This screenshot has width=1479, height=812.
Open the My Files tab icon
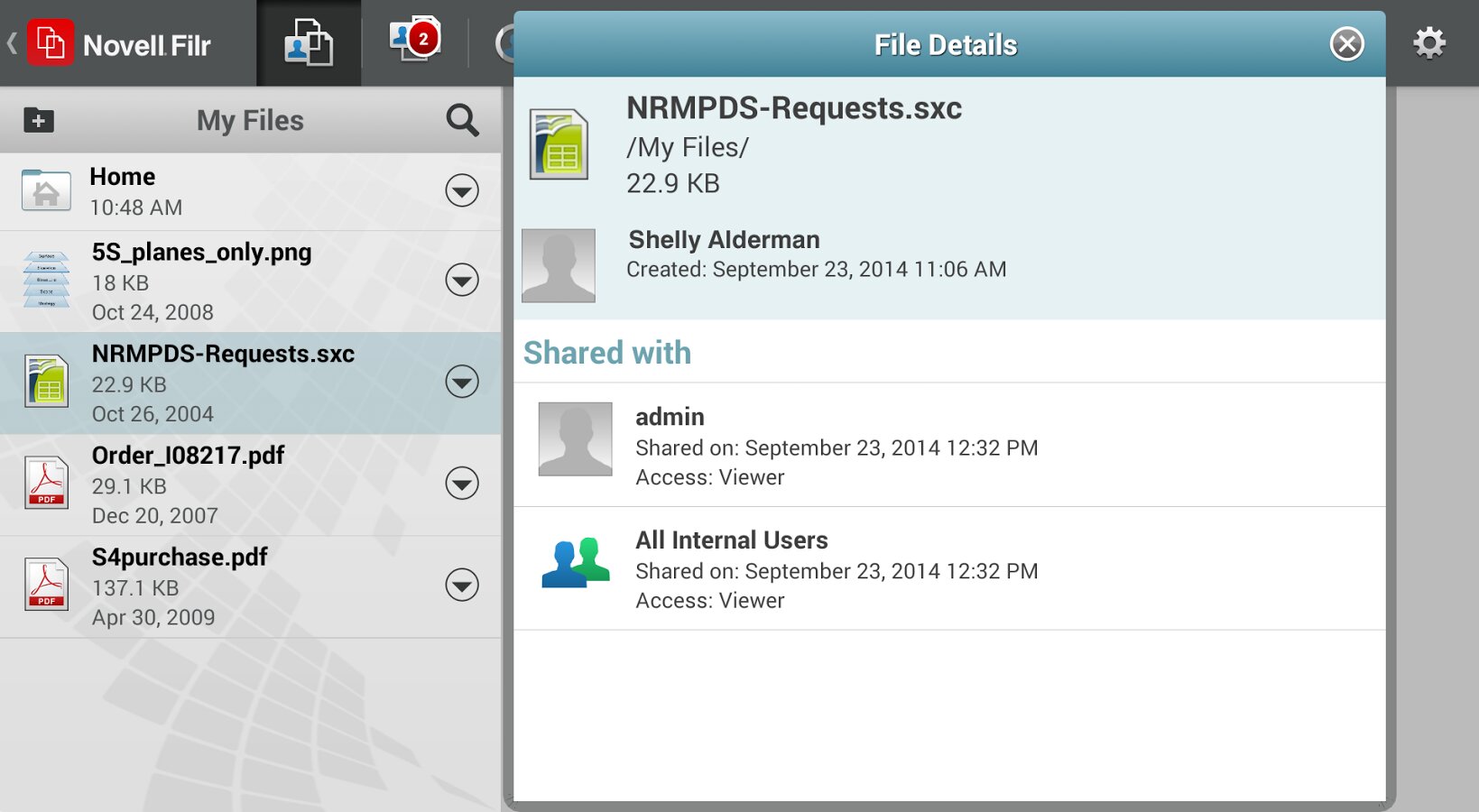[309, 43]
